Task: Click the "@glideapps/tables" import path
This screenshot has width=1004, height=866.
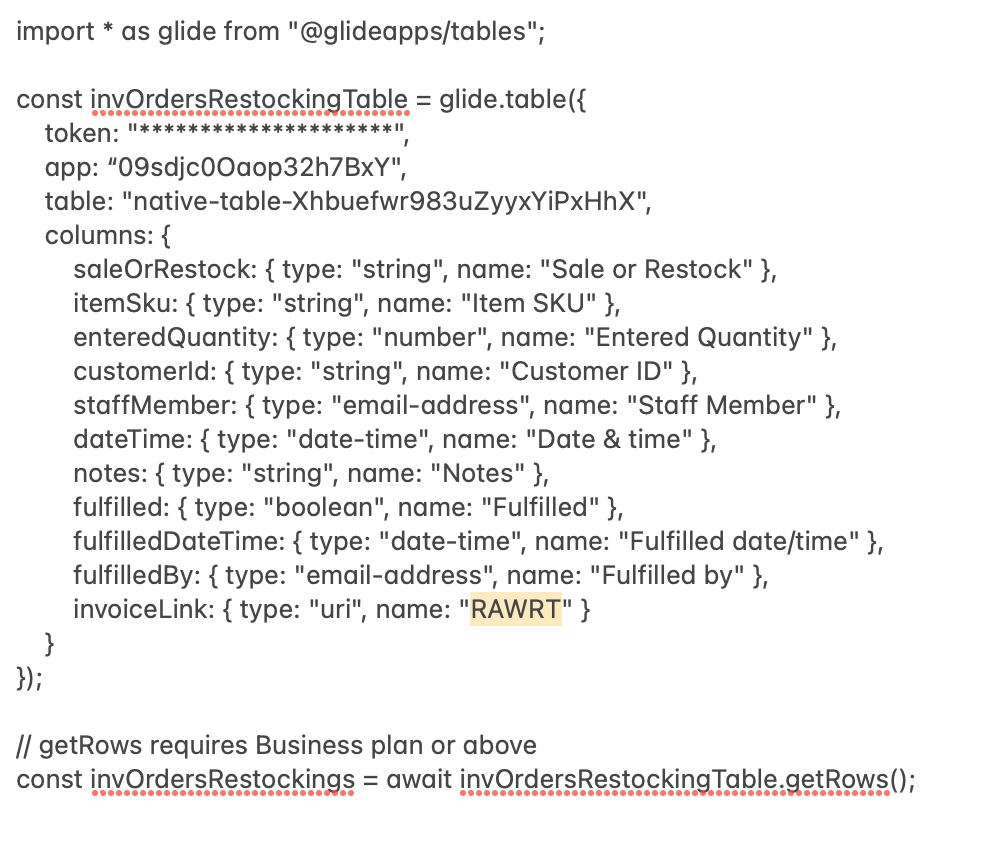Action: (x=415, y=31)
